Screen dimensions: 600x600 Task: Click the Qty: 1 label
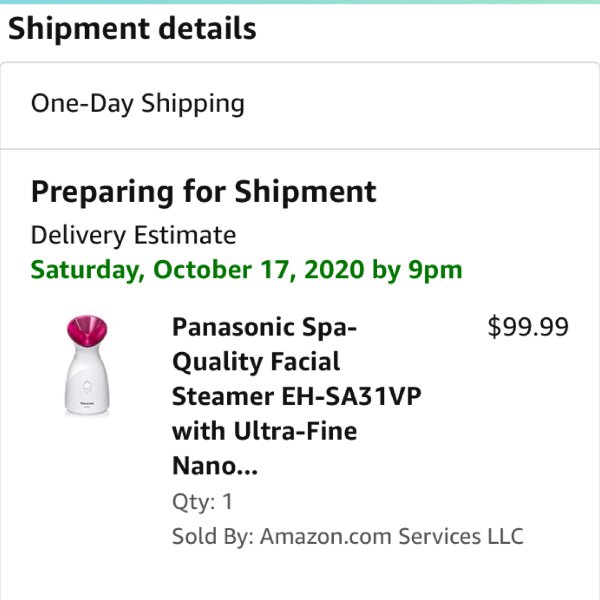[202, 501]
